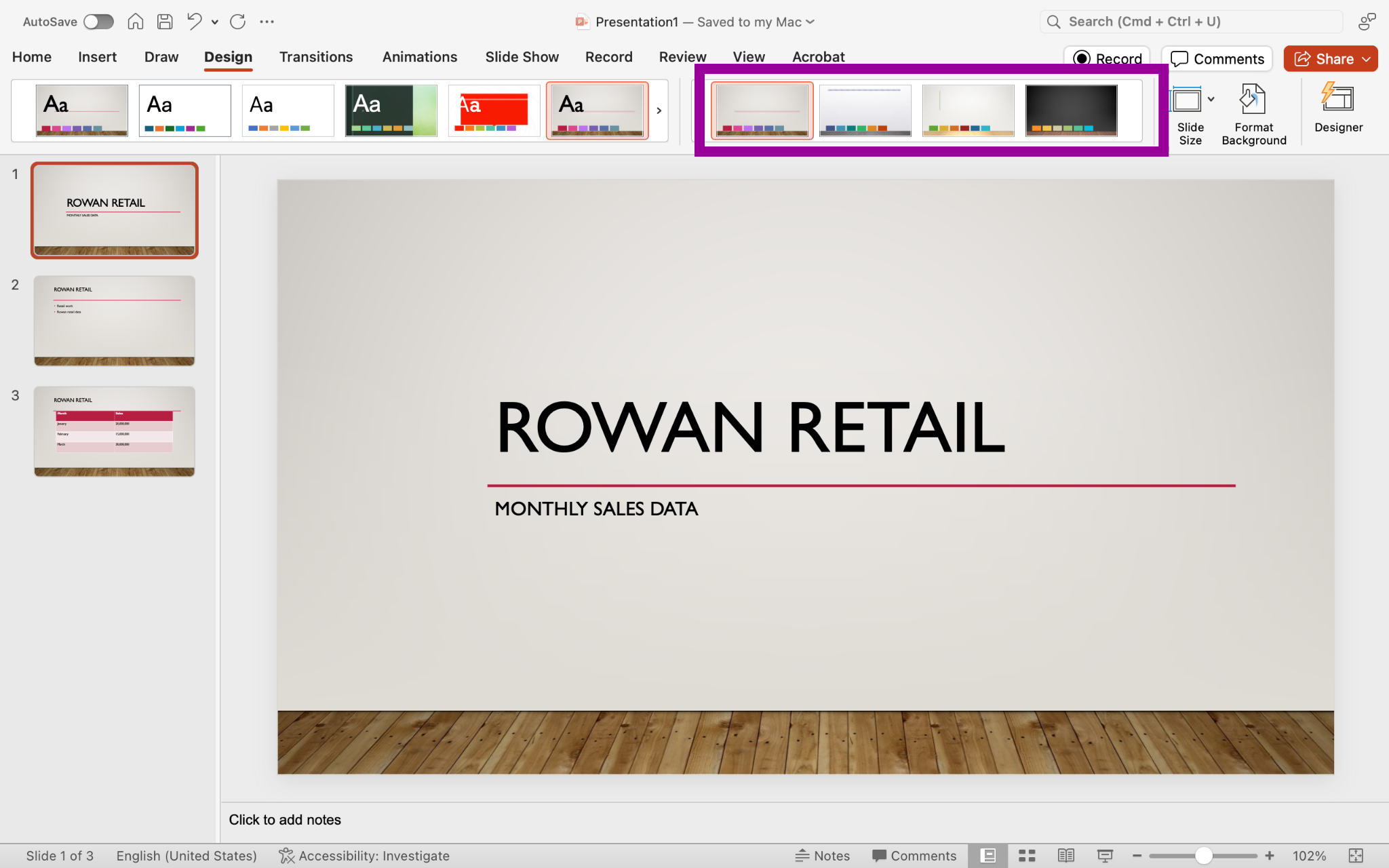The height and width of the screenshot is (868, 1389).
Task: Click the zoom slider handle
Action: point(1204,856)
